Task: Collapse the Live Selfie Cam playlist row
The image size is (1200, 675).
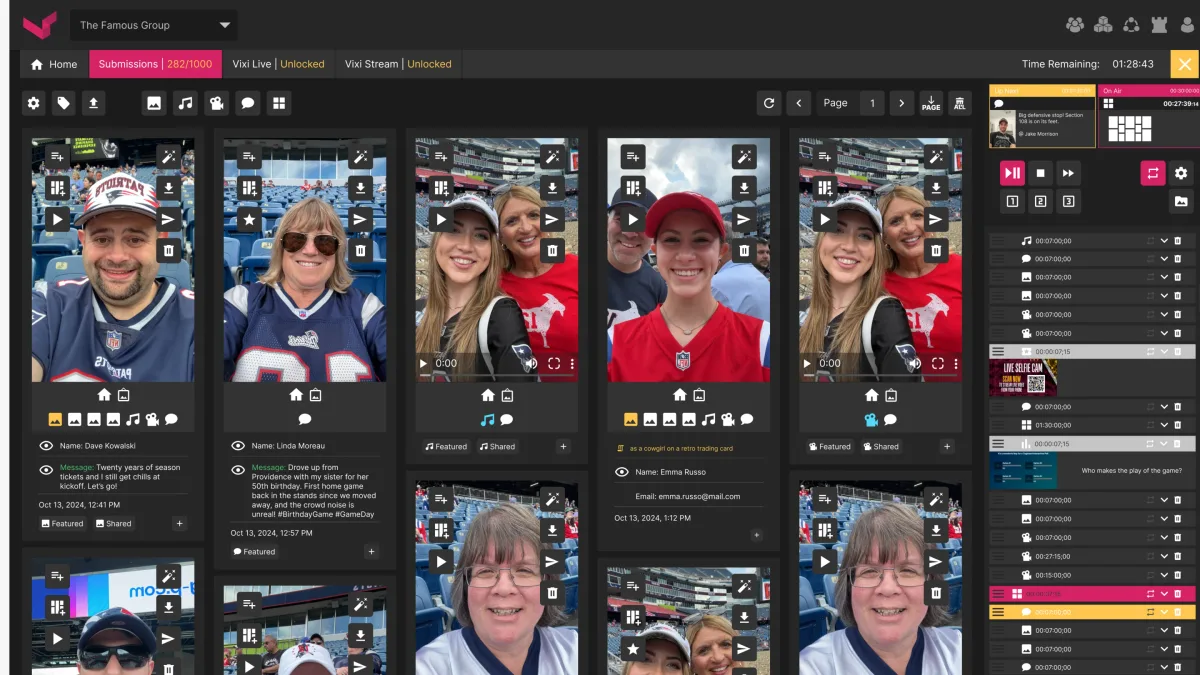Action: (x=1164, y=352)
